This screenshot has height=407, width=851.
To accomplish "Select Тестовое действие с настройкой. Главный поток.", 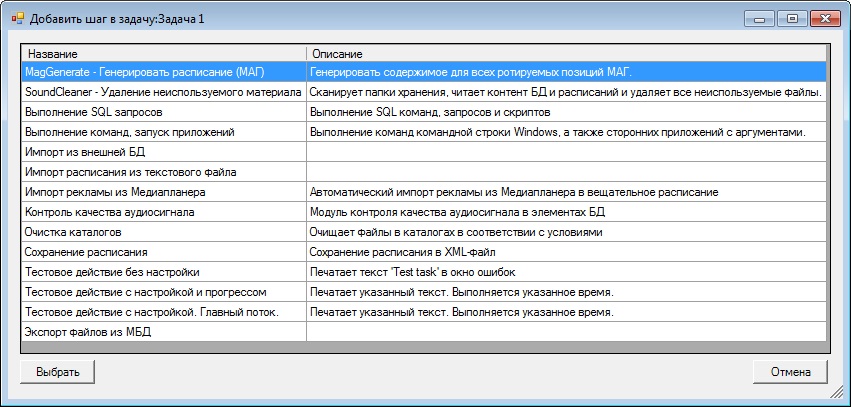I will [424, 312].
